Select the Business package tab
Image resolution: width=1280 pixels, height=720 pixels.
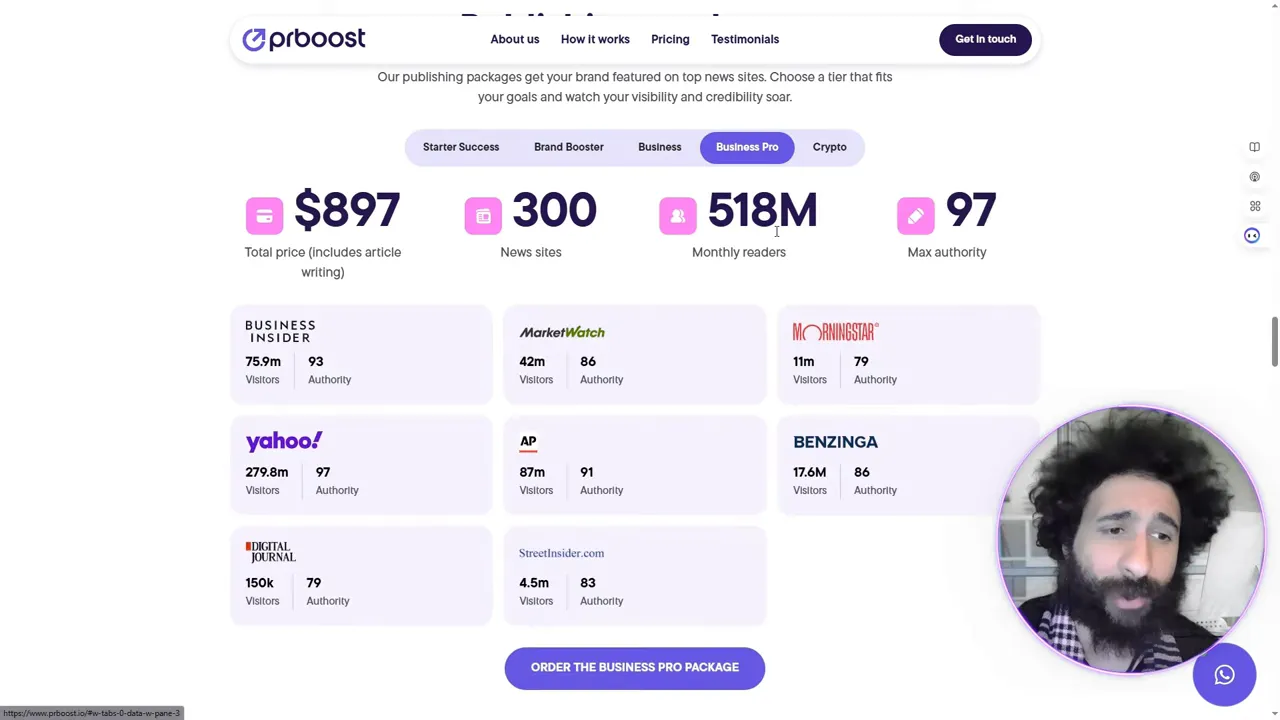point(660,147)
